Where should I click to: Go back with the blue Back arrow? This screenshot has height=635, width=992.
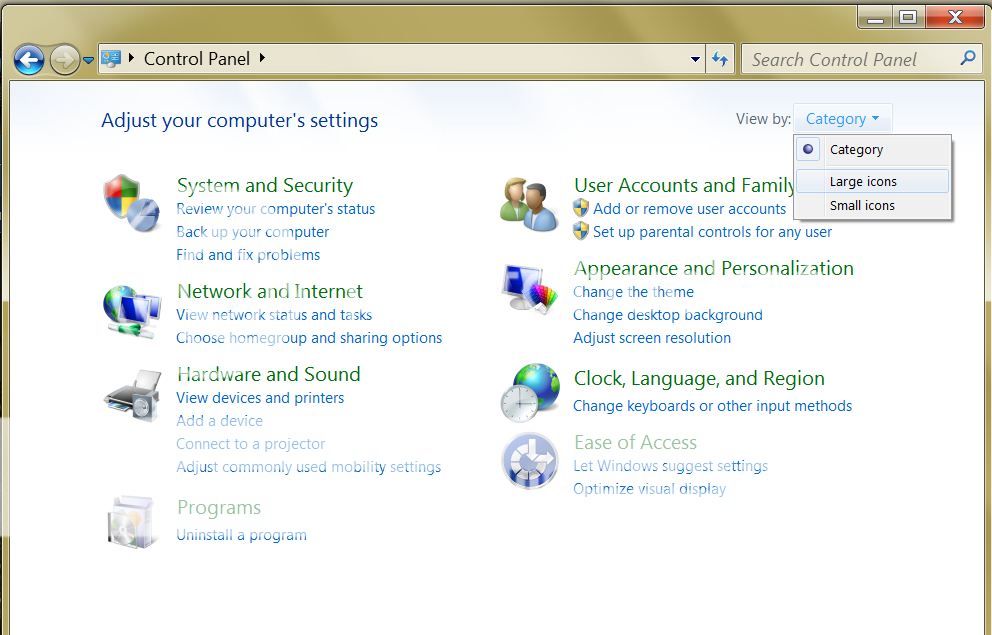click(29, 60)
